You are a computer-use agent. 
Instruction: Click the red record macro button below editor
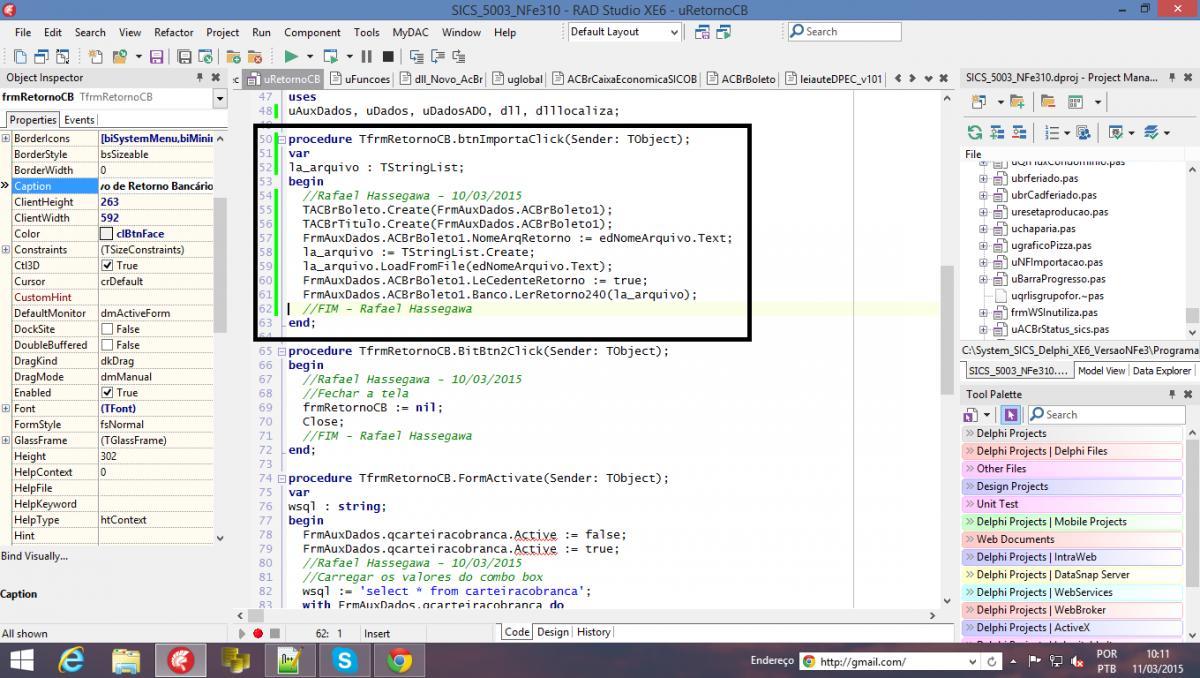pos(258,633)
